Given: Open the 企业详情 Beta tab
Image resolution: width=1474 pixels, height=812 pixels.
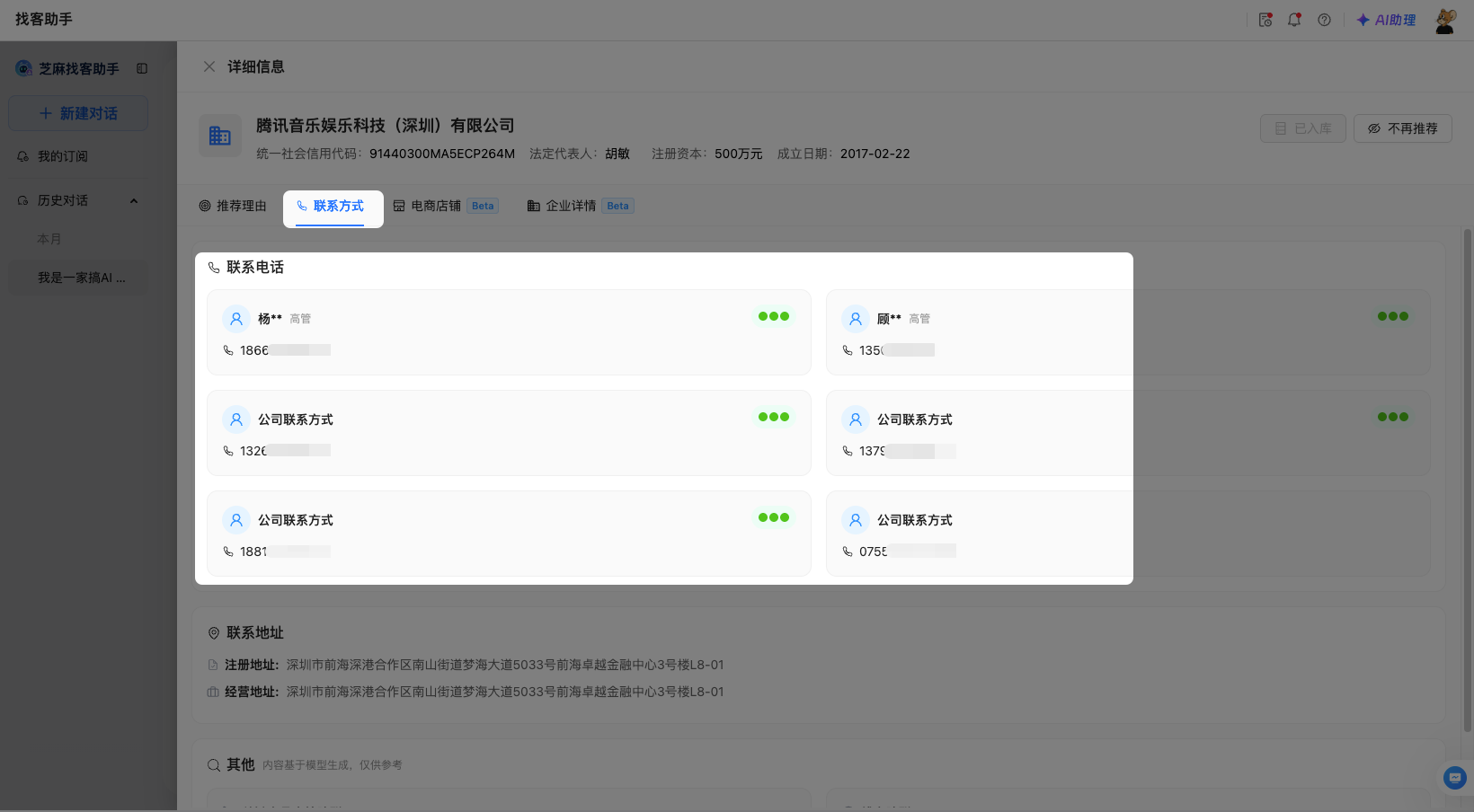Looking at the screenshot, I should click(581, 206).
